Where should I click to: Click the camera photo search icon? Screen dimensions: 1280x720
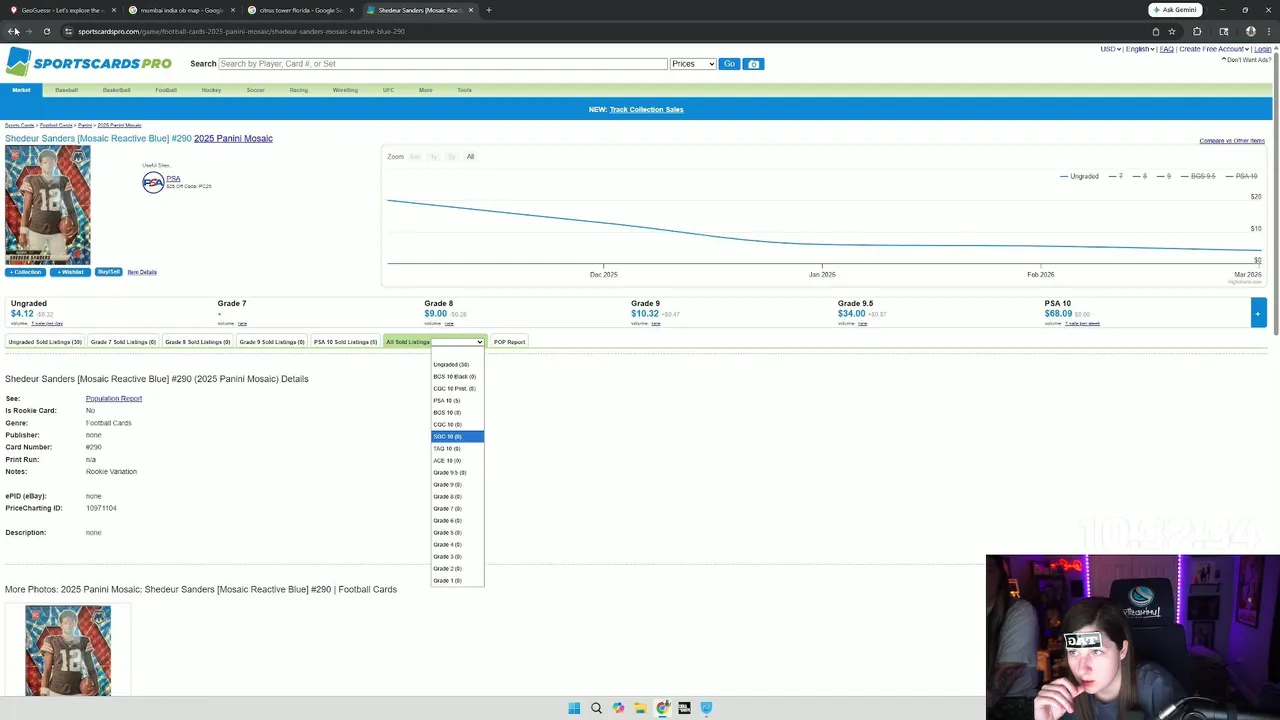[x=754, y=64]
